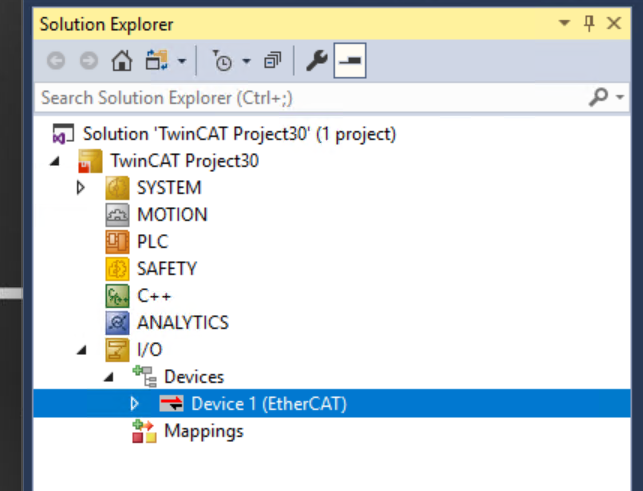Open Properties via the wrench icon
Image resolution: width=643 pixels, height=491 pixels.
(x=317, y=61)
